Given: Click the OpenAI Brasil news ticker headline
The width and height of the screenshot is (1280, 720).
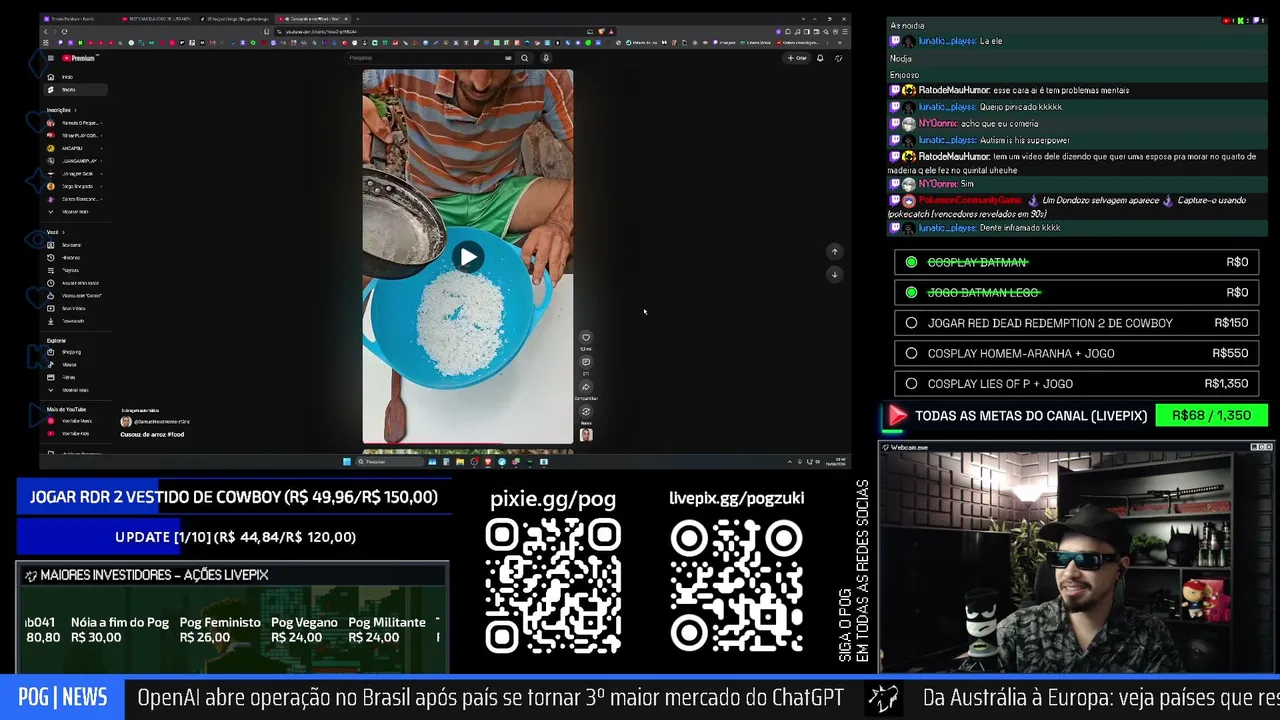Looking at the screenshot, I should (490, 697).
